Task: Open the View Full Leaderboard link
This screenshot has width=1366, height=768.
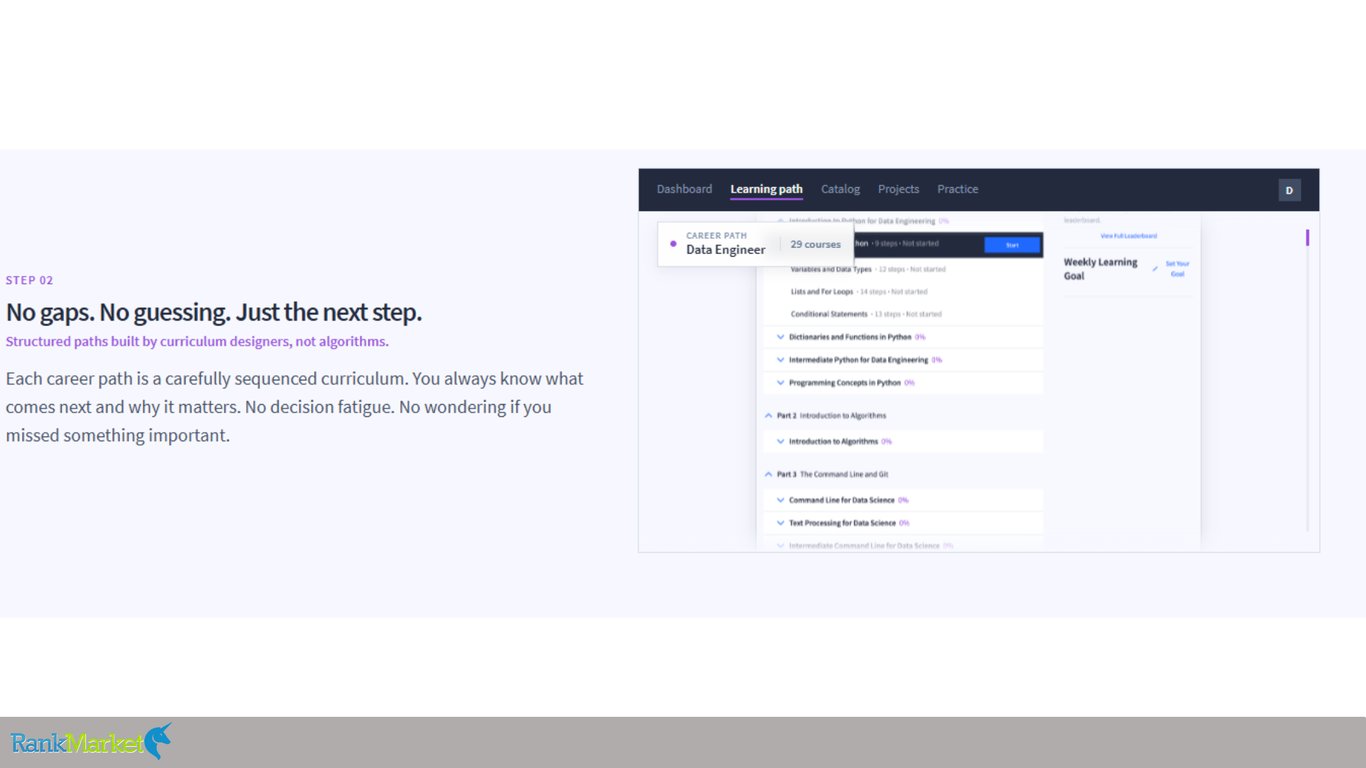Action: 1128,236
